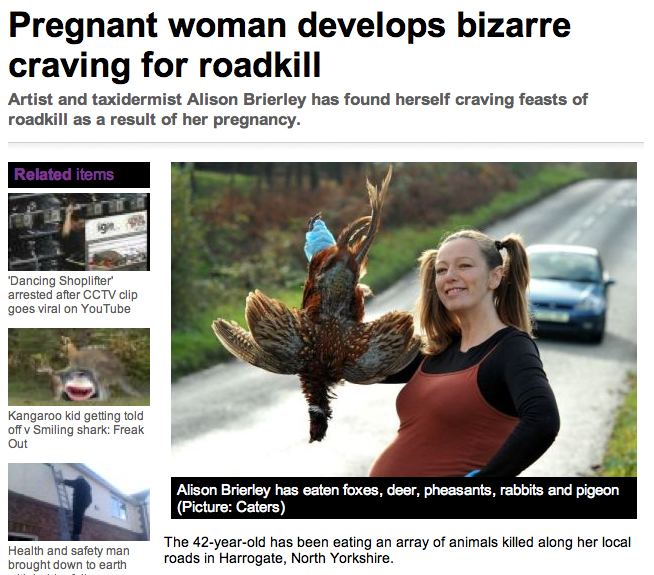Click the pheasant held up in photo
The height and width of the screenshot is (575, 654).
click(x=319, y=309)
